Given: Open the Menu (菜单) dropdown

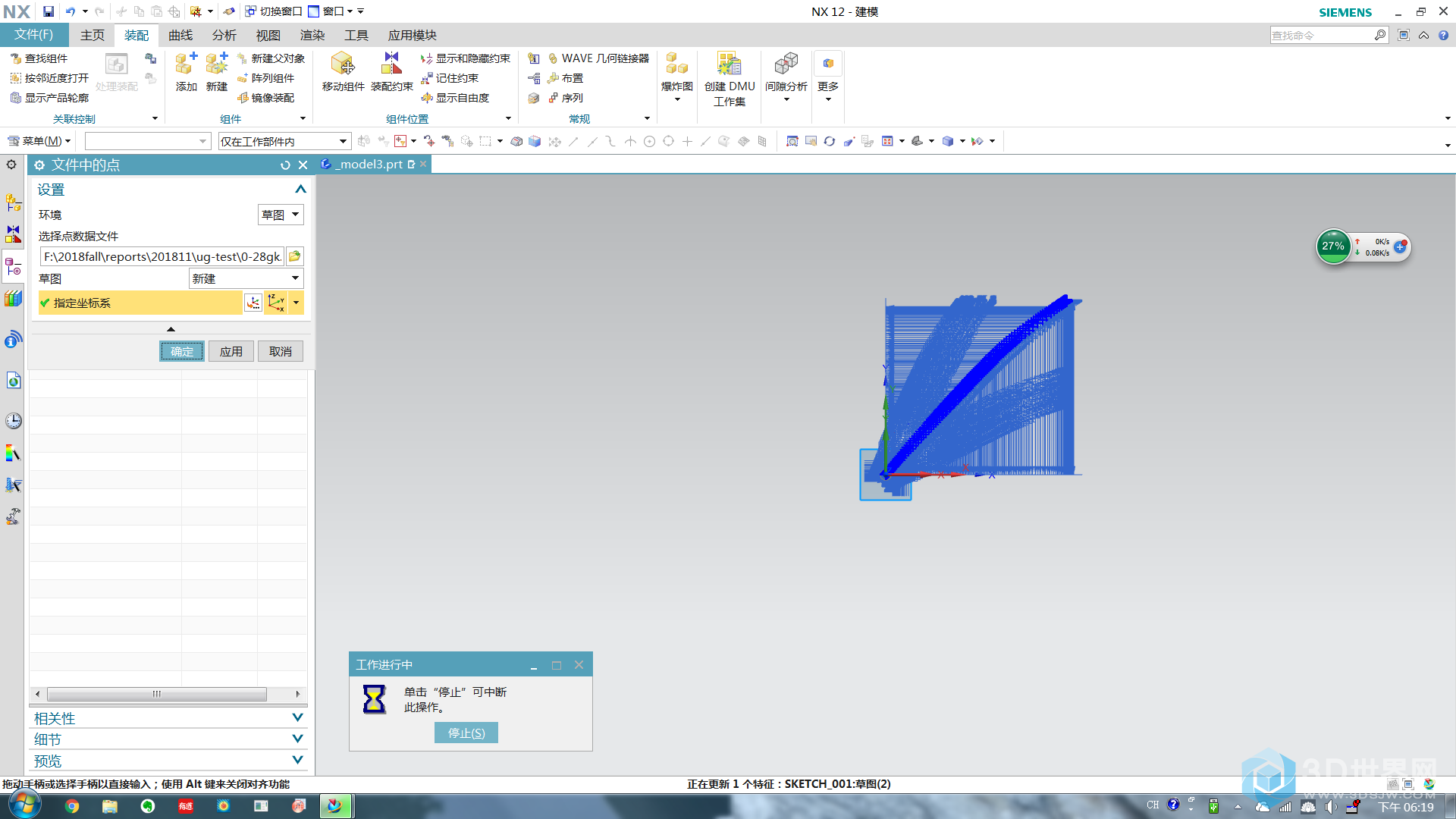Looking at the screenshot, I should pos(39,141).
